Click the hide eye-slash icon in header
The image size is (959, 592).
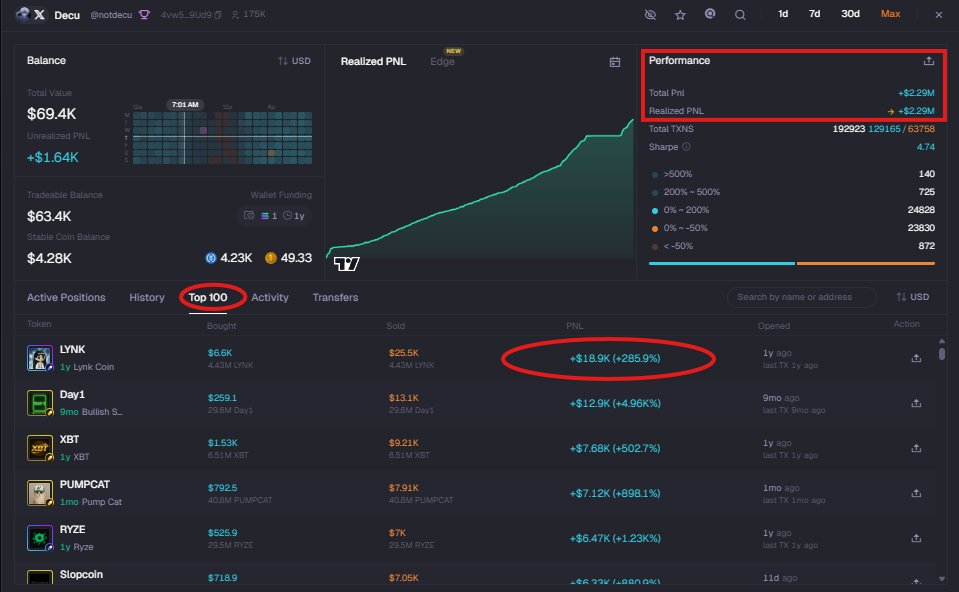coord(650,14)
